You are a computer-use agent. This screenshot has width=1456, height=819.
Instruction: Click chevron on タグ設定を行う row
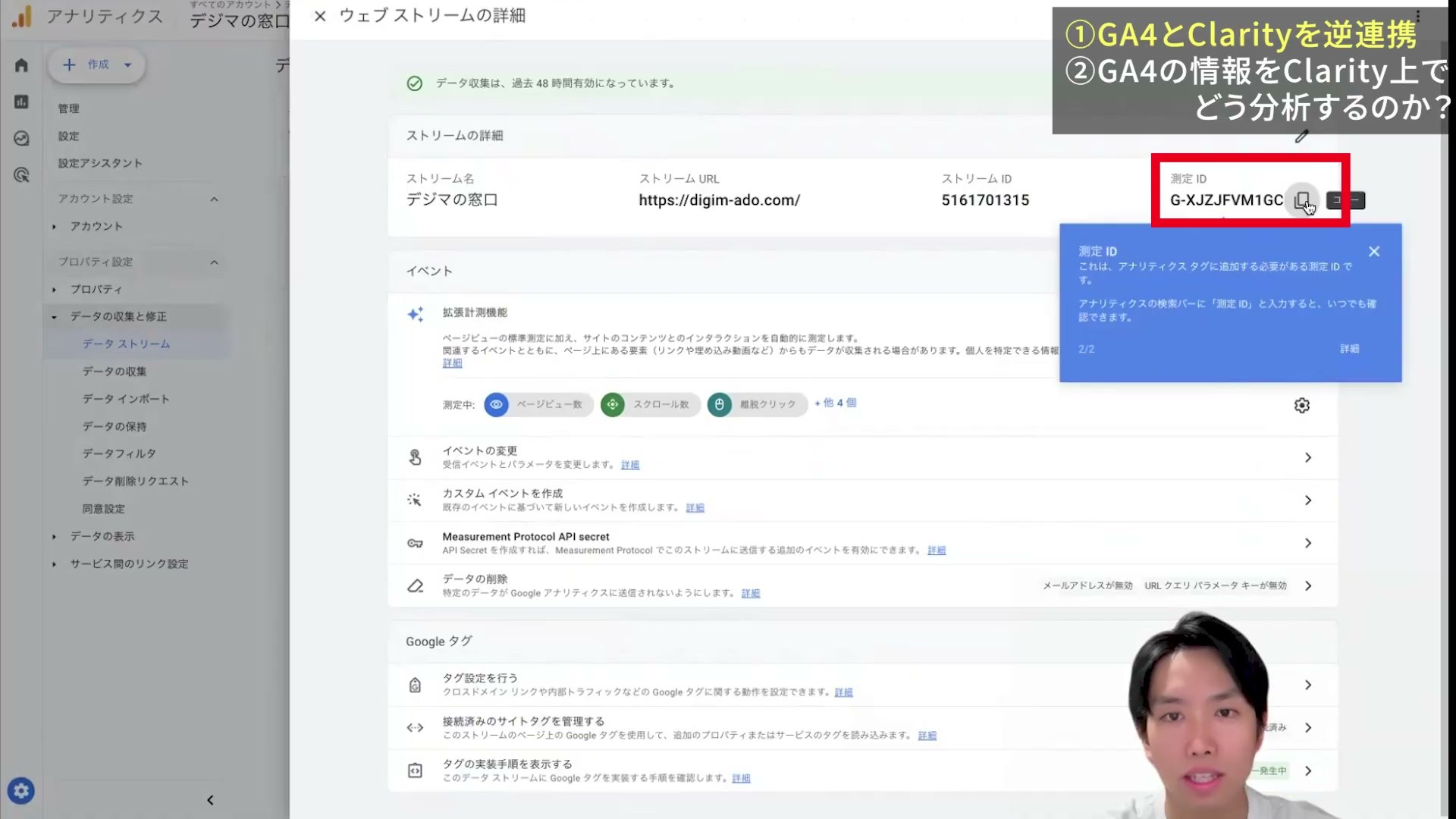[1308, 685]
